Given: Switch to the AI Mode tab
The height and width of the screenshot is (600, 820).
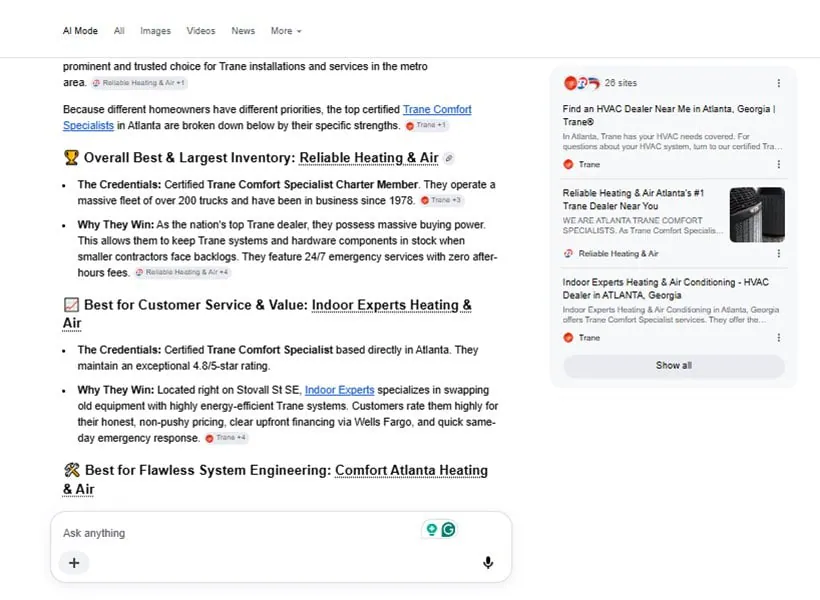Looking at the screenshot, I should [x=80, y=31].
